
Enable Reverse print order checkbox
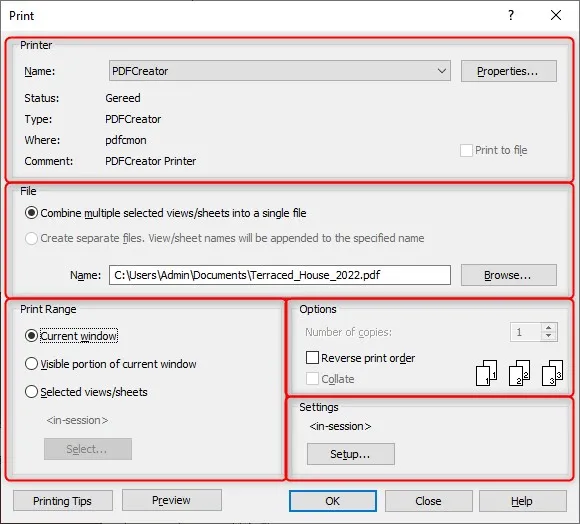click(312, 358)
